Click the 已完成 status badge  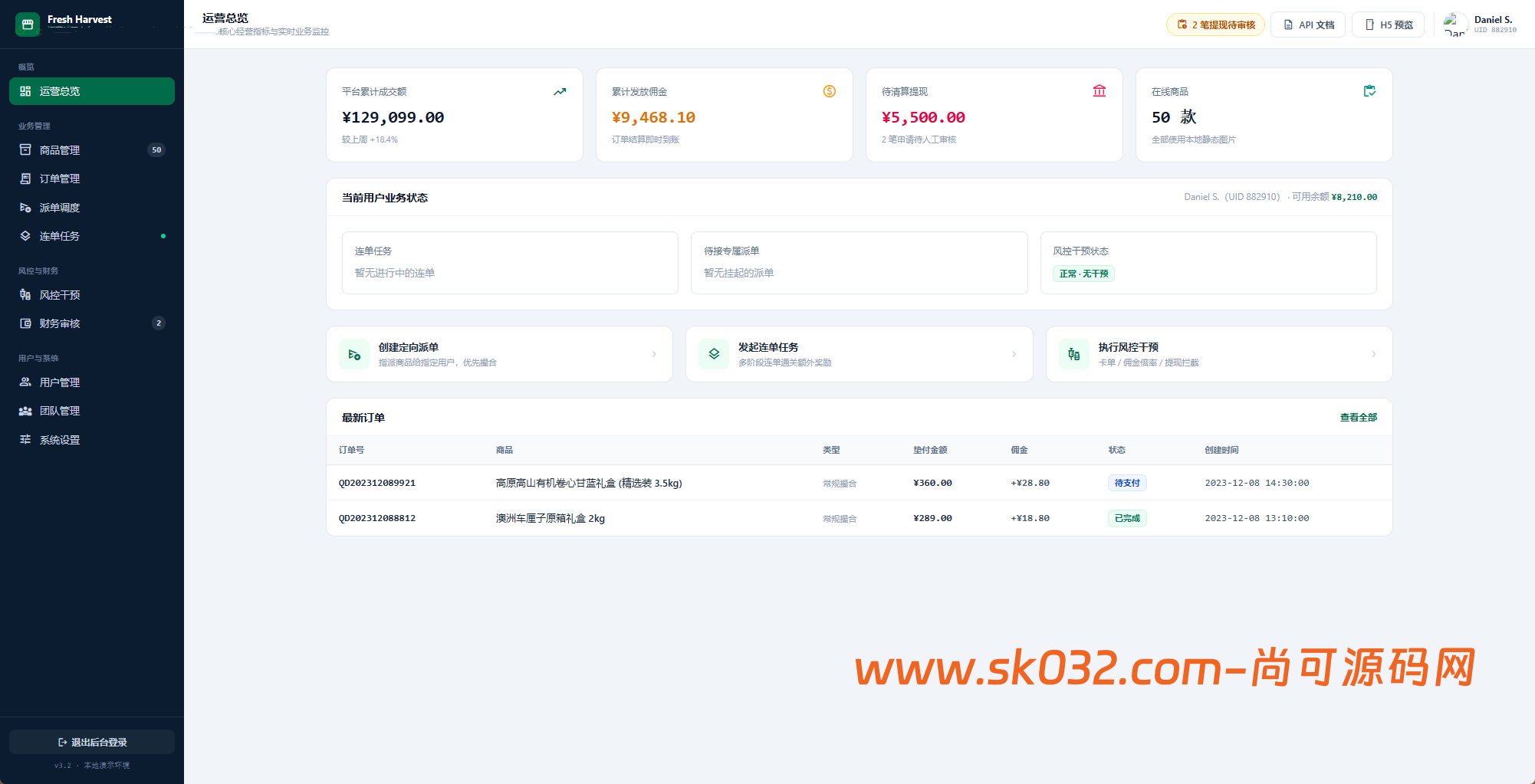coord(1127,518)
